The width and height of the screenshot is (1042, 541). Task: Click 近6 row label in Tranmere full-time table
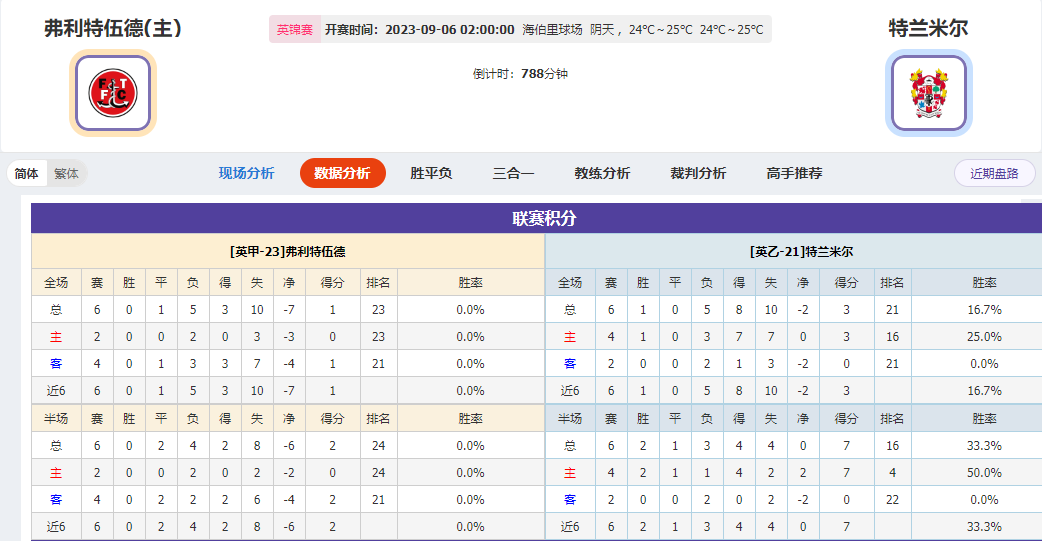[570, 391]
